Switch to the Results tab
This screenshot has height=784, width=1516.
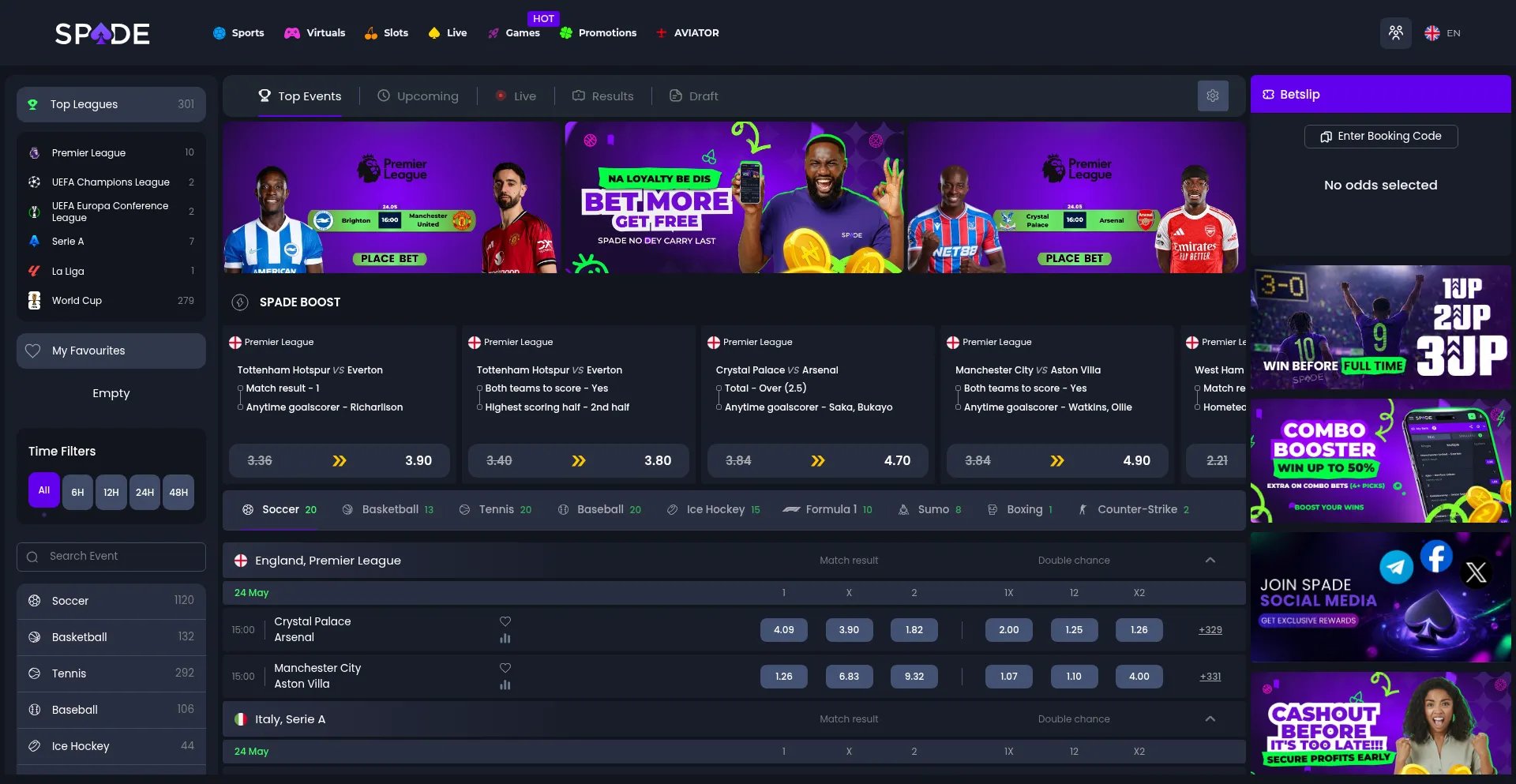(603, 96)
